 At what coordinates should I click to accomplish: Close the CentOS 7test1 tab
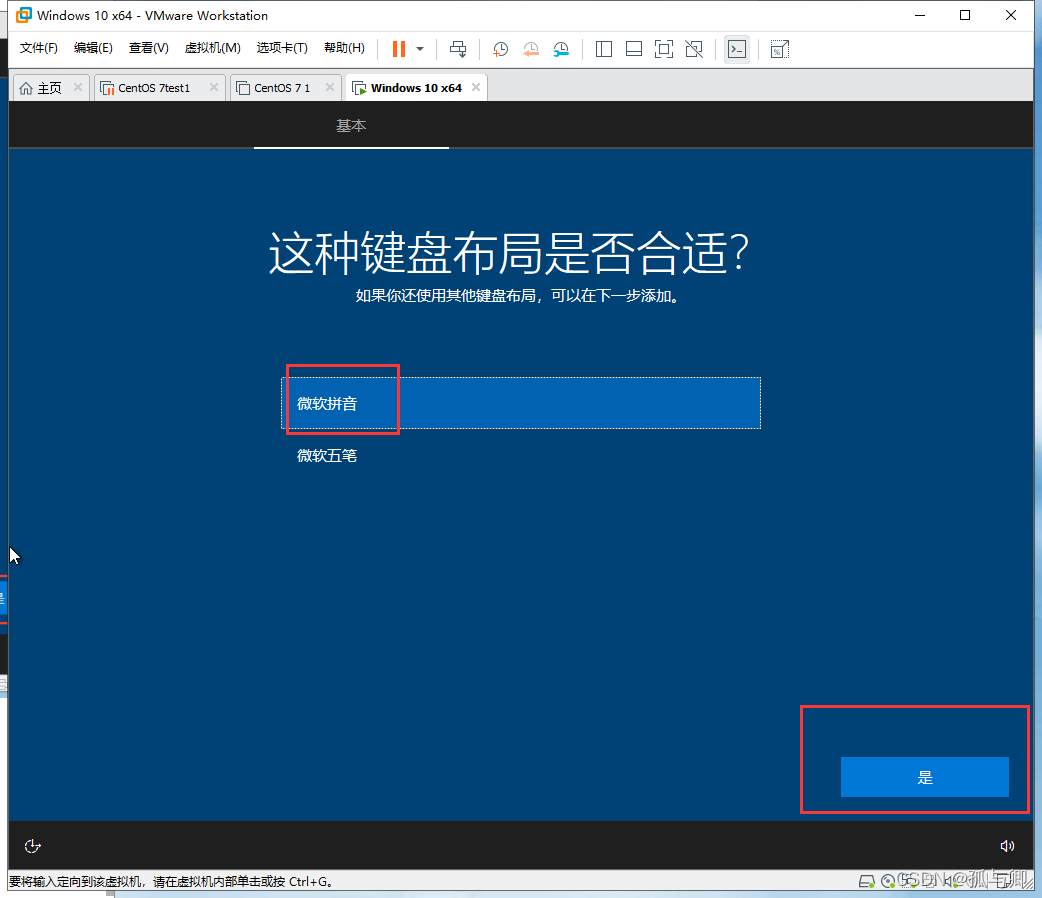point(213,87)
